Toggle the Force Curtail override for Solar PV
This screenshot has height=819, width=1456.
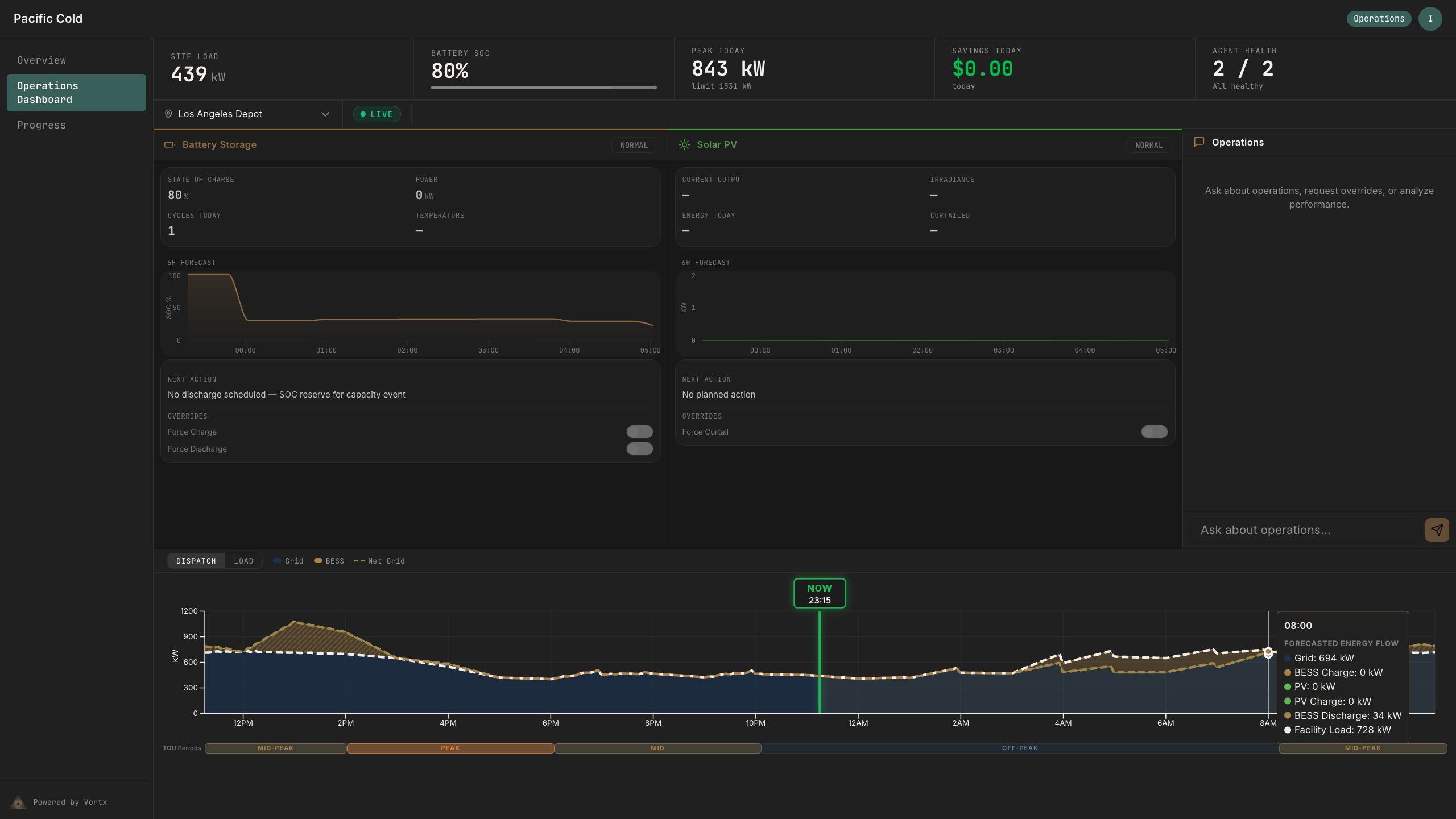[x=1153, y=432]
